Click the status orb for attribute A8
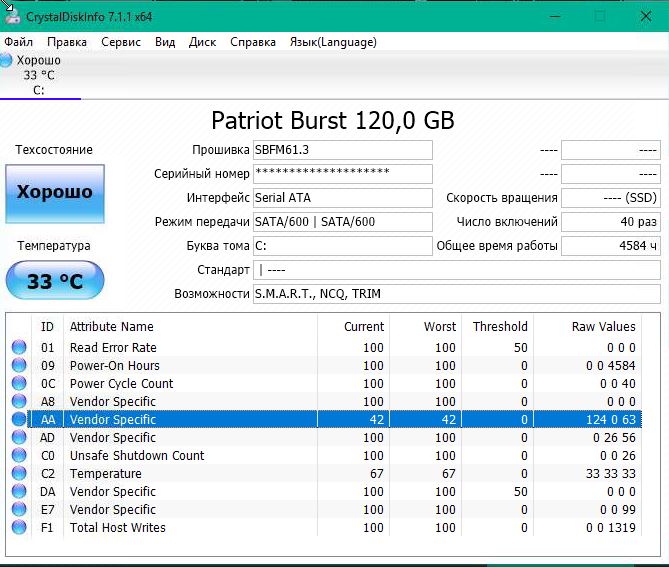The image size is (669, 567). pyautogui.click(x=19, y=401)
